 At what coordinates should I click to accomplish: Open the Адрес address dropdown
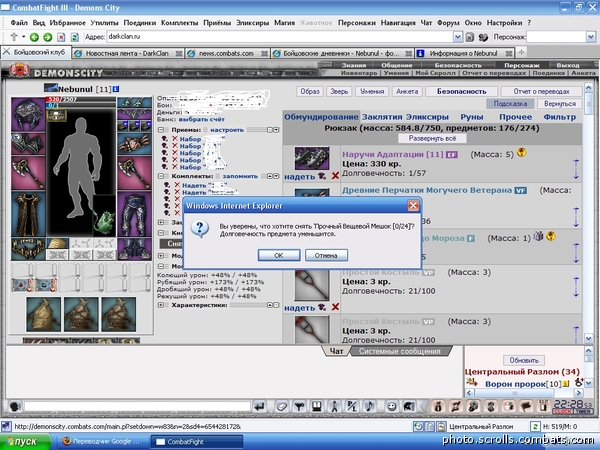(458, 37)
